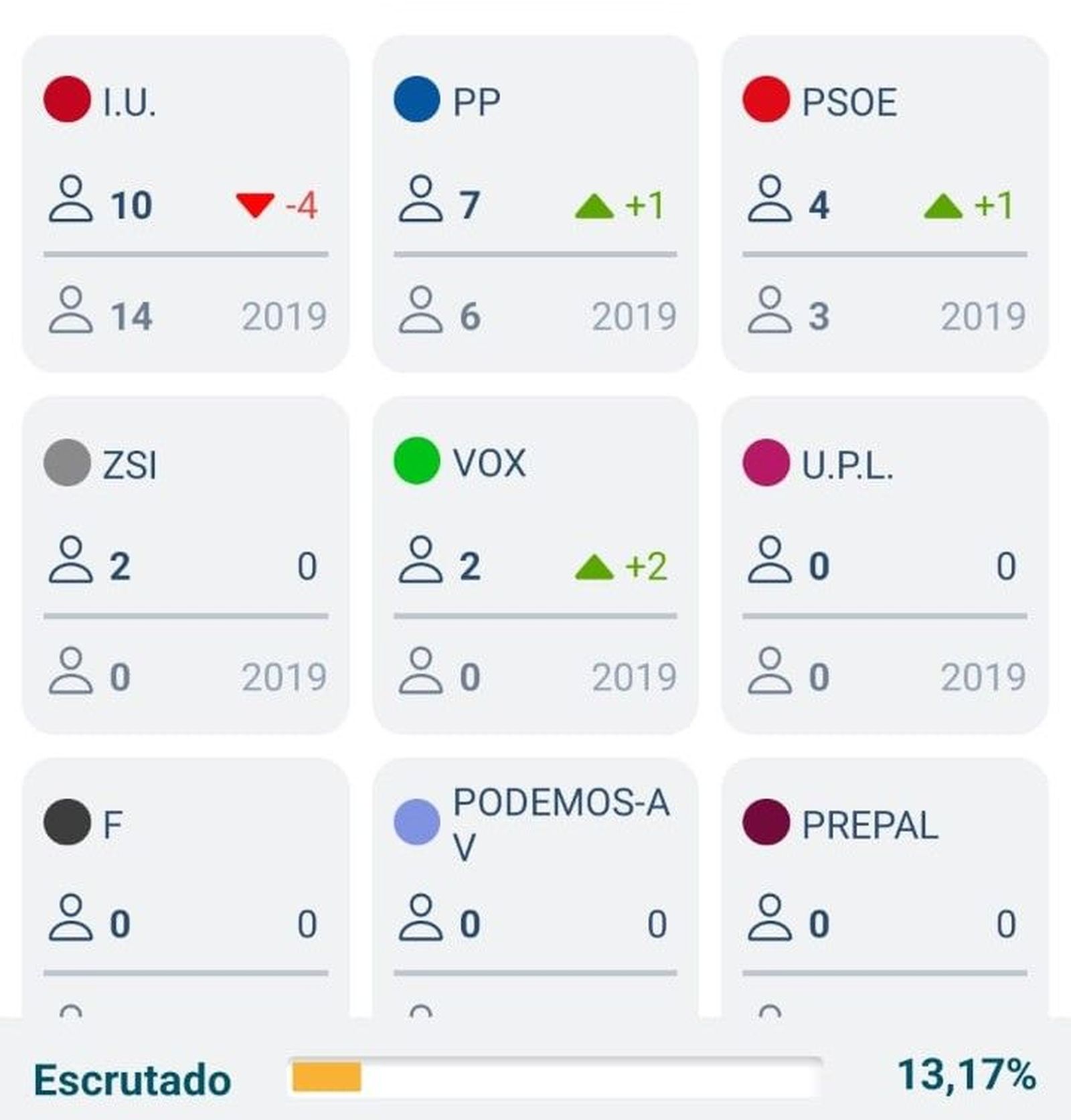1071x1120 pixels.
Task: Click the 13,17% scrutinized percentage
Action: click(967, 1075)
